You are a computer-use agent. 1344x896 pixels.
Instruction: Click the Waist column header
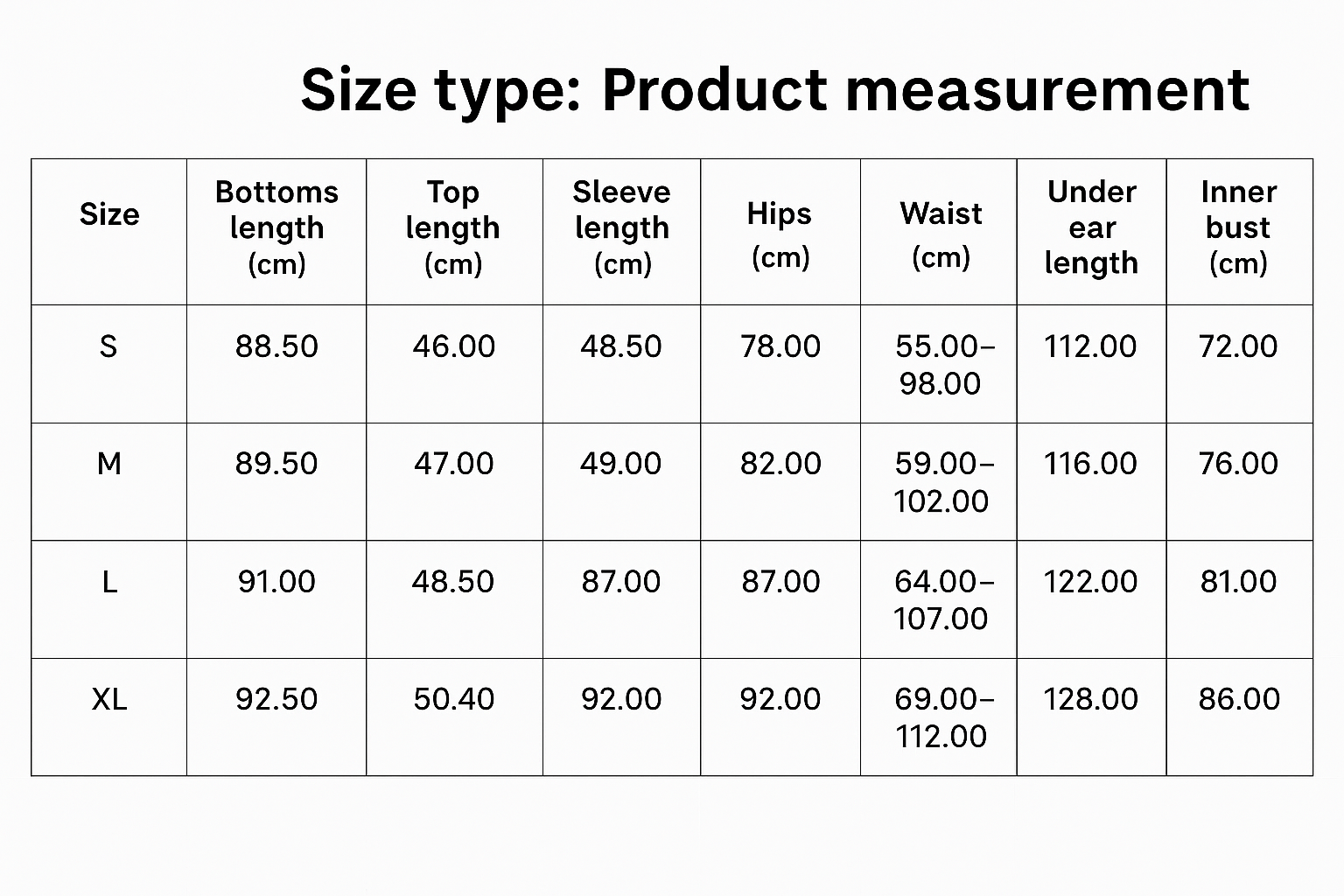pyautogui.click(x=941, y=234)
